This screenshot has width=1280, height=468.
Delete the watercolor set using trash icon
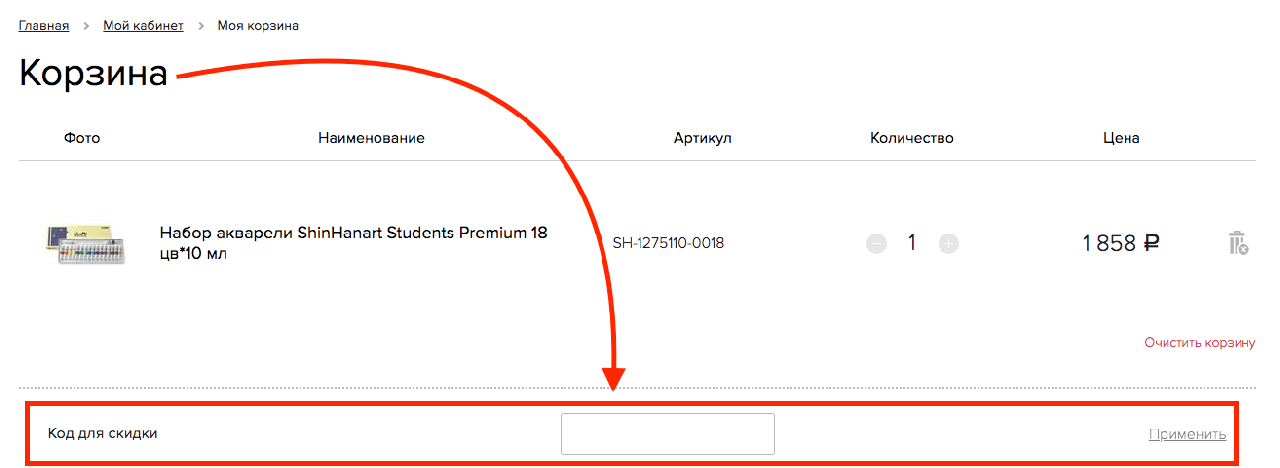(x=1237, y=243)
